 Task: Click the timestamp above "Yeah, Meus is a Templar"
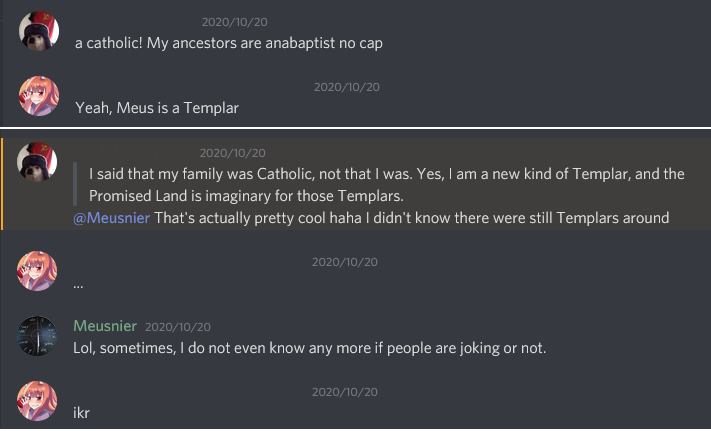346,86
